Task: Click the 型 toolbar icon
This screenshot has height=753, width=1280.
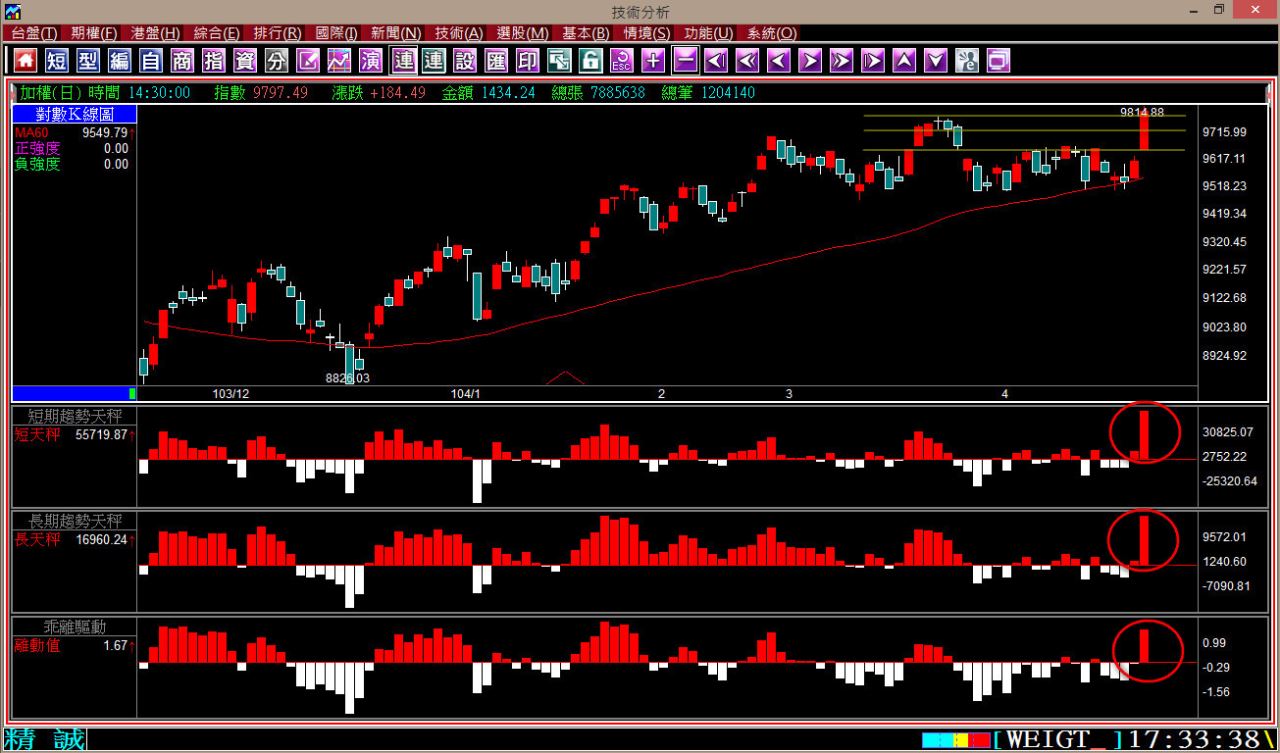Action: click(x=88, y=61)
